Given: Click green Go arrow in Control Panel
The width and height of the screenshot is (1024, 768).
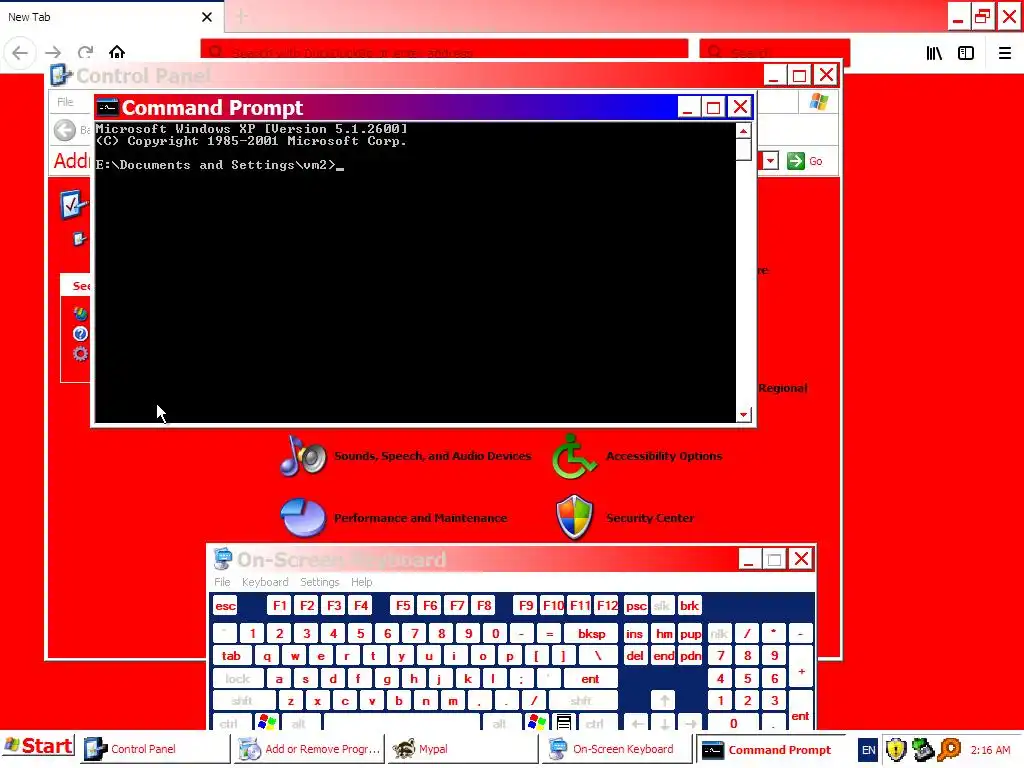Looking at the screenshot, I should coord(795,161).
